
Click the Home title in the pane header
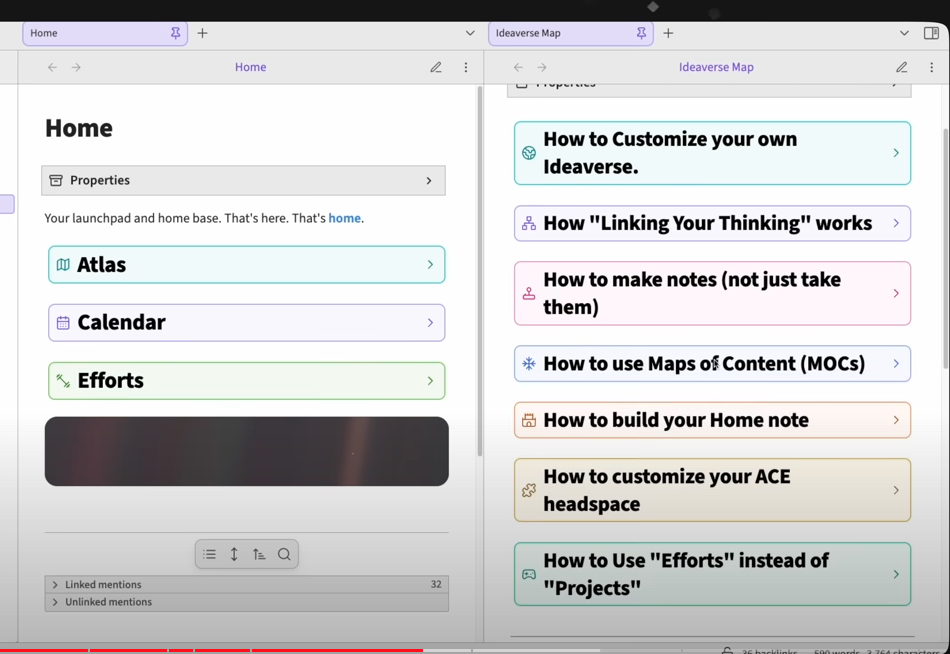click(x=250, y=67)
